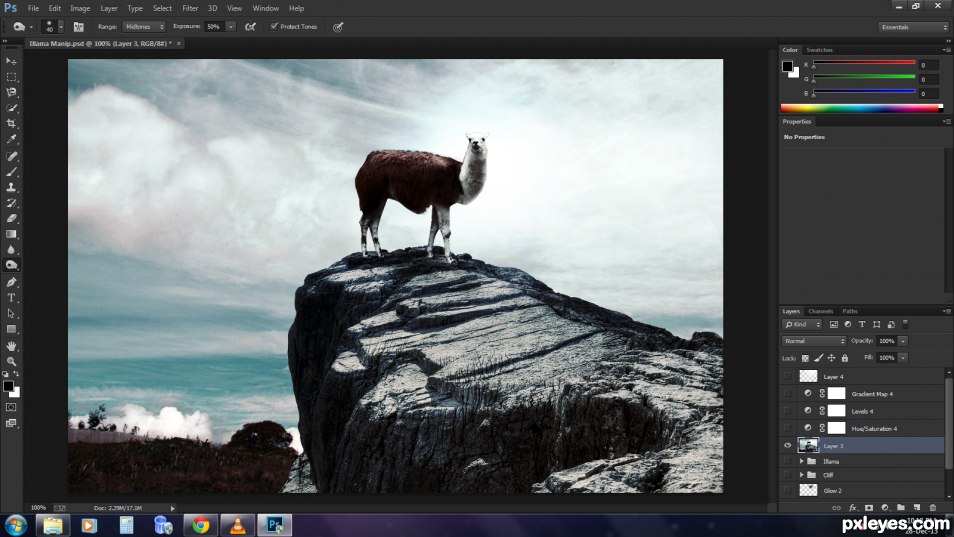Open the Filter menu
Image resolution: width=954 pixels, height=537 pixels.
[190, 8]
